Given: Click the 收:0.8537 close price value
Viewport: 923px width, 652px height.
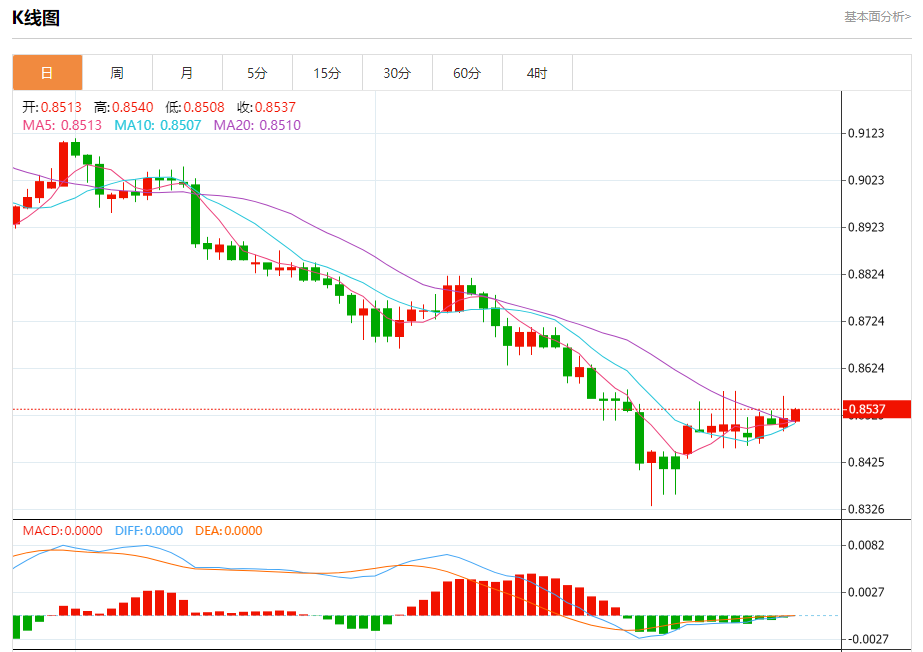Looking at the screenshot, I should point(267,107).
